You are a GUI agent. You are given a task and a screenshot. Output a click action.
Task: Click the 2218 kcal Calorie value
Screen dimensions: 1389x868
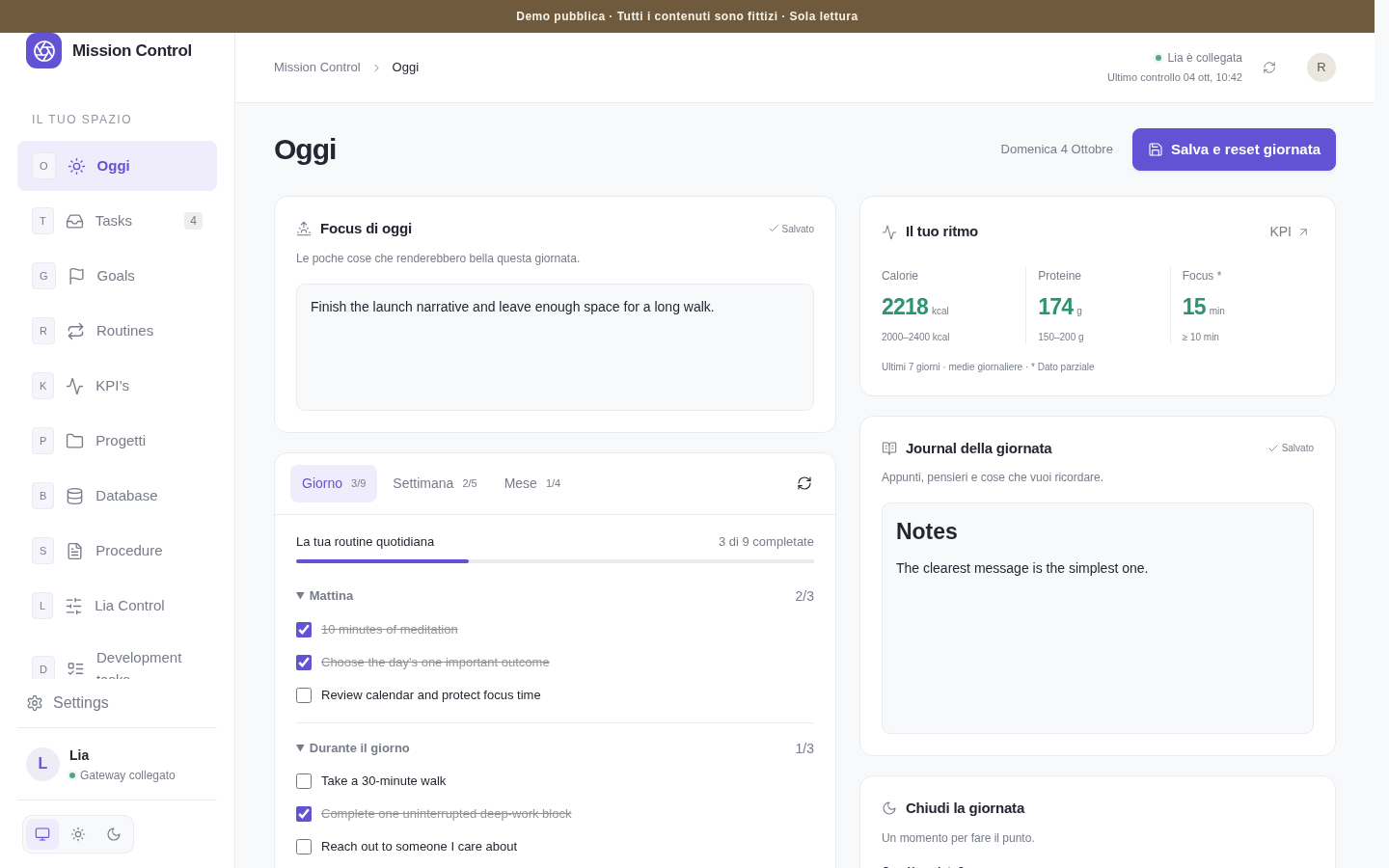click(914, 307)
